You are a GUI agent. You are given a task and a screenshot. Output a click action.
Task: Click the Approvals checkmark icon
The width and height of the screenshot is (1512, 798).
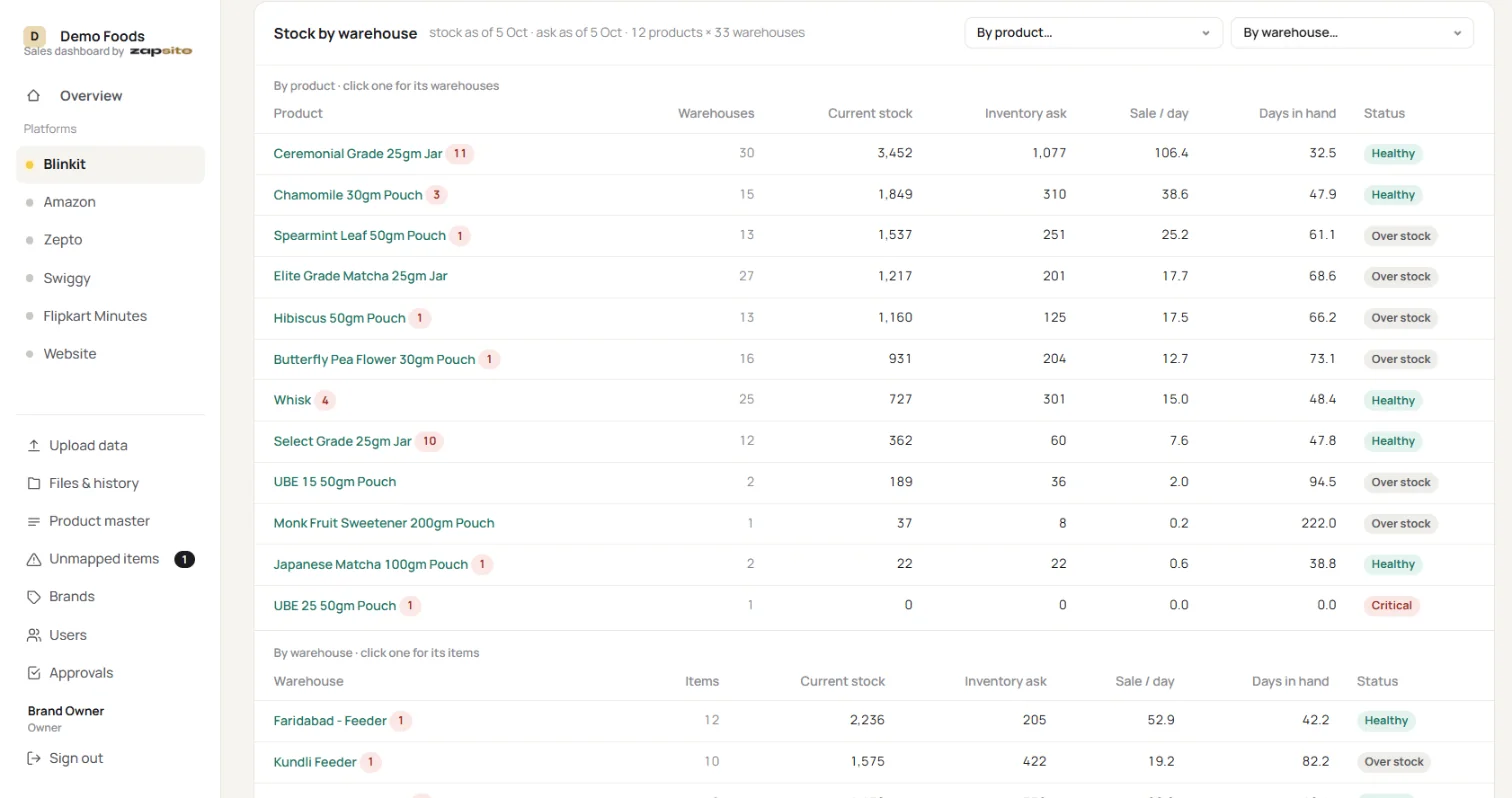click(x=34, y=673)
